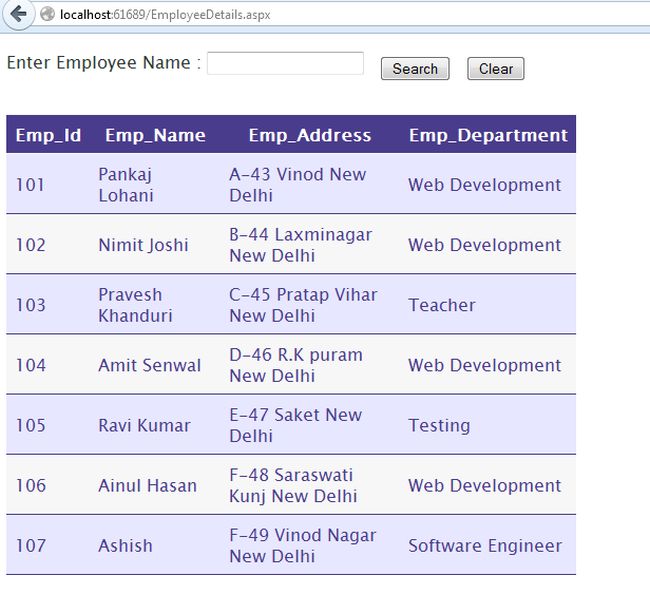Click the Clear button

(x=496, y=69)
